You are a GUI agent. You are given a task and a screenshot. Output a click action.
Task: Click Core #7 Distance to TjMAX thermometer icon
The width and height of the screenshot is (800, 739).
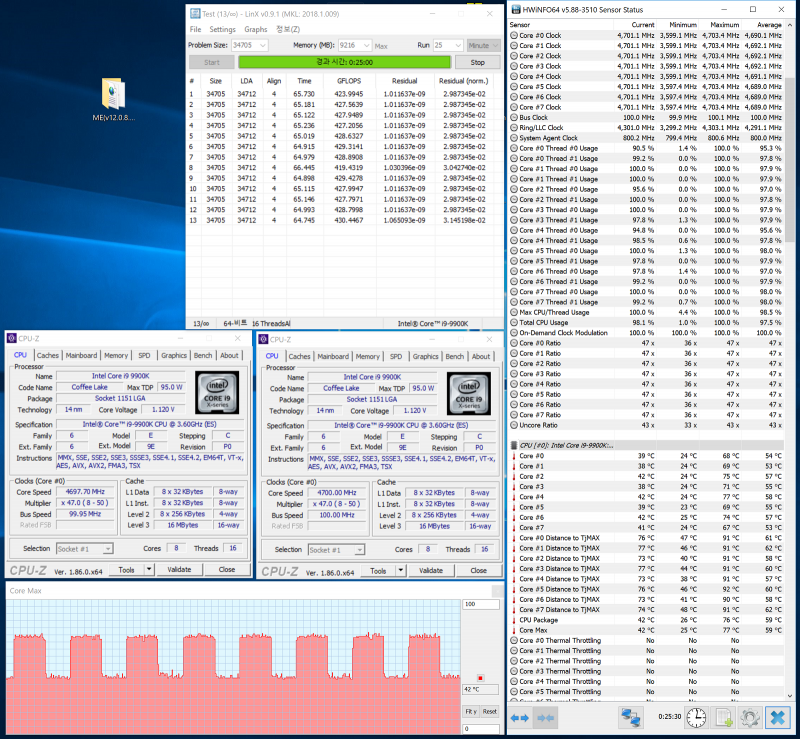[x=514, y=610]
